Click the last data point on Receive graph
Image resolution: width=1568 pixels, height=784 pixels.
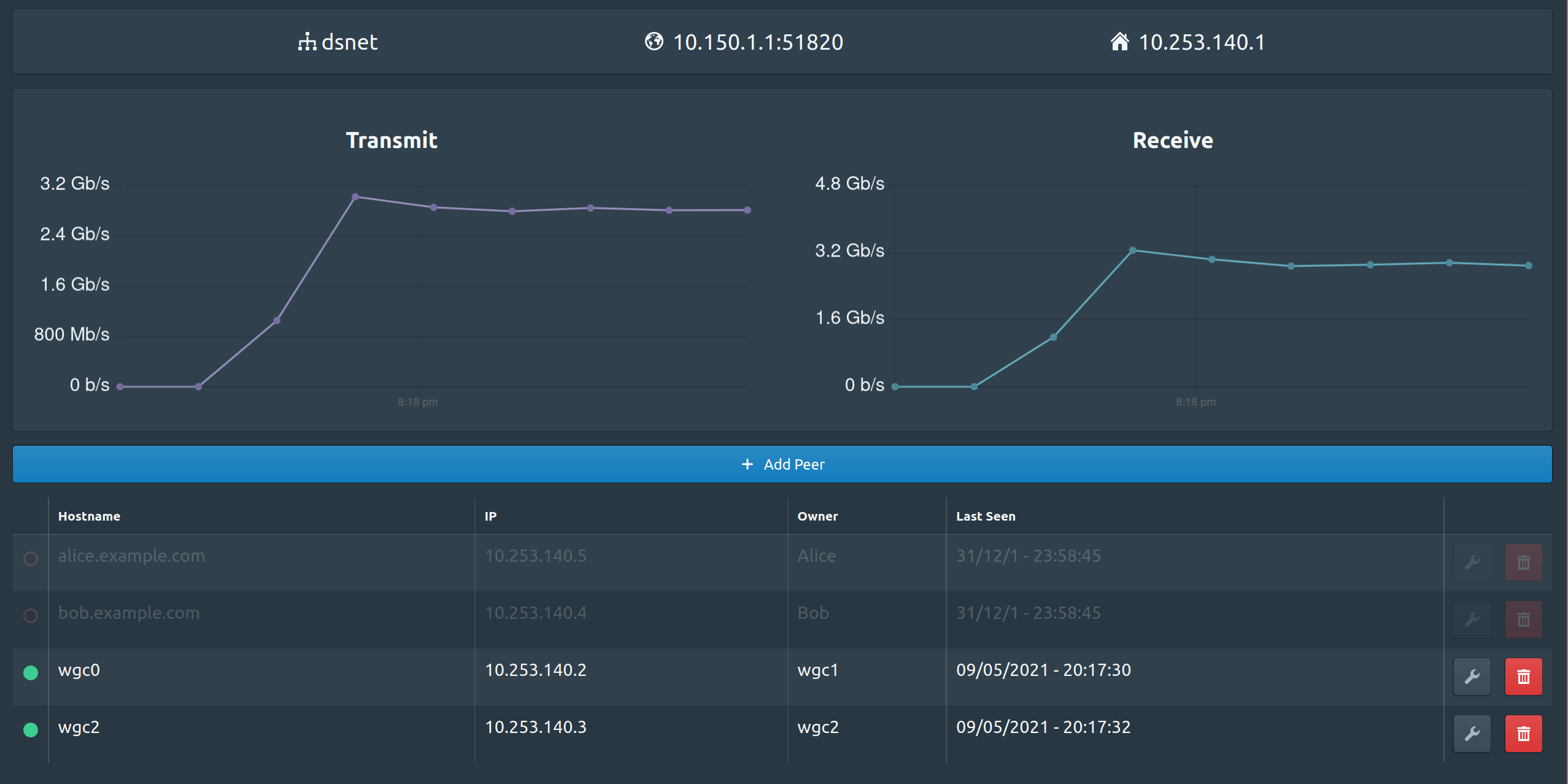[1529, 266]
